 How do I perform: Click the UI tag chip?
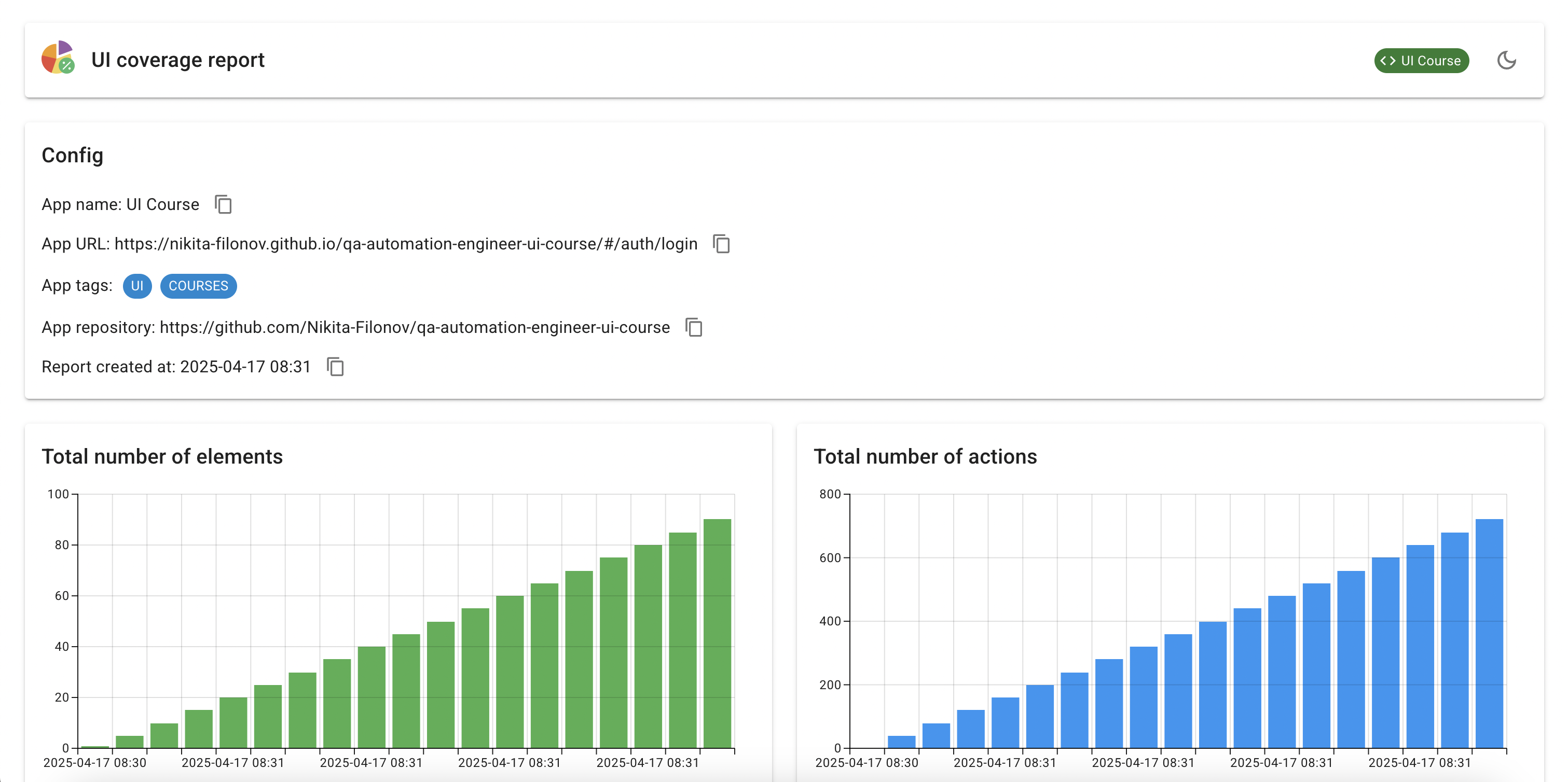pos(137,286)
